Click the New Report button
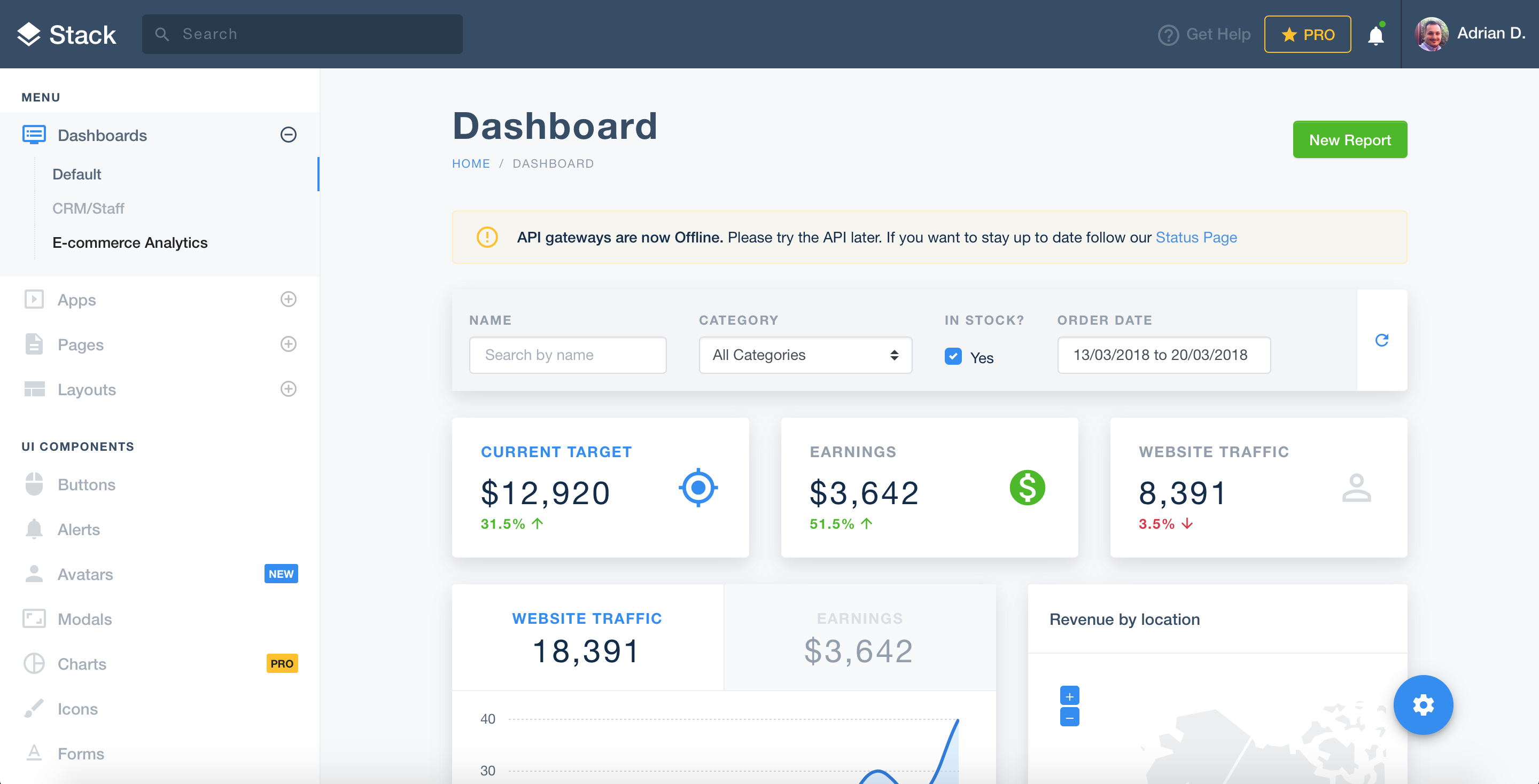The width and height of the screenshot is (1539, 784). pyautogui.click(x=1349, y=140)
